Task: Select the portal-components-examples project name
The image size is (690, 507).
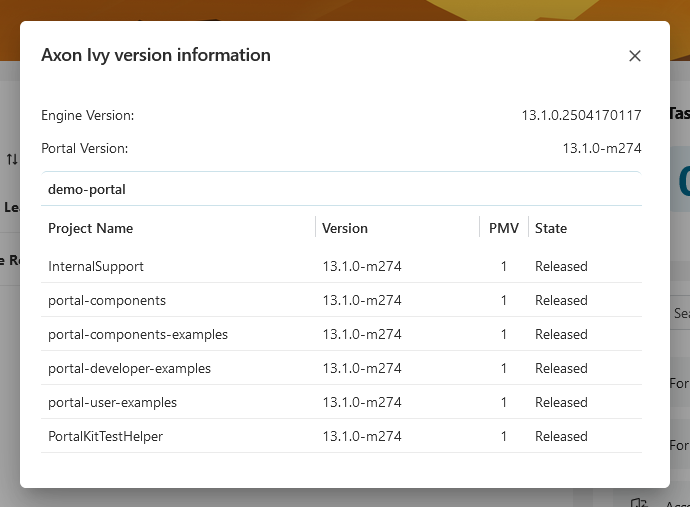Action: click(138, 334)
